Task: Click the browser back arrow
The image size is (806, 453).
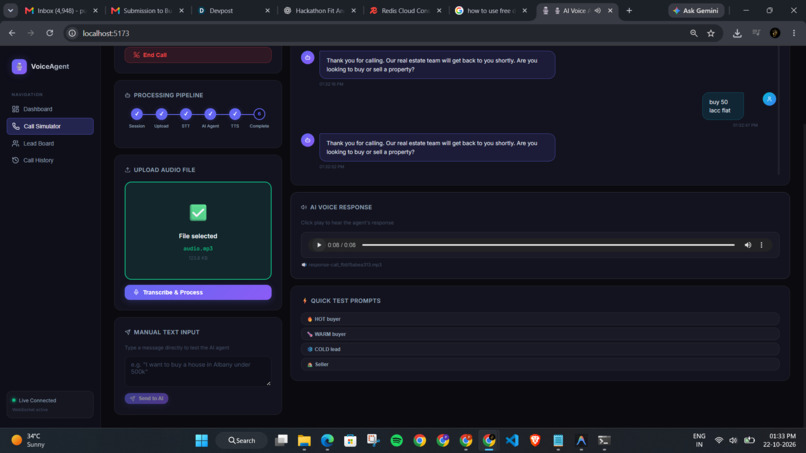Action: point(12,33)
